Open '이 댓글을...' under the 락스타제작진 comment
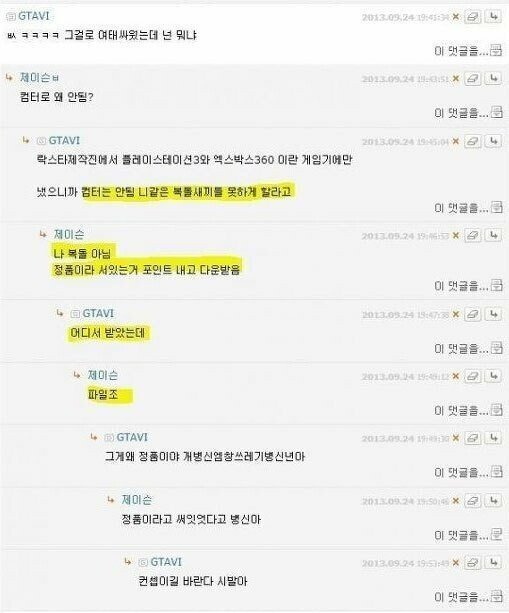This screenshot has width=509, height=613. point(462,208)
